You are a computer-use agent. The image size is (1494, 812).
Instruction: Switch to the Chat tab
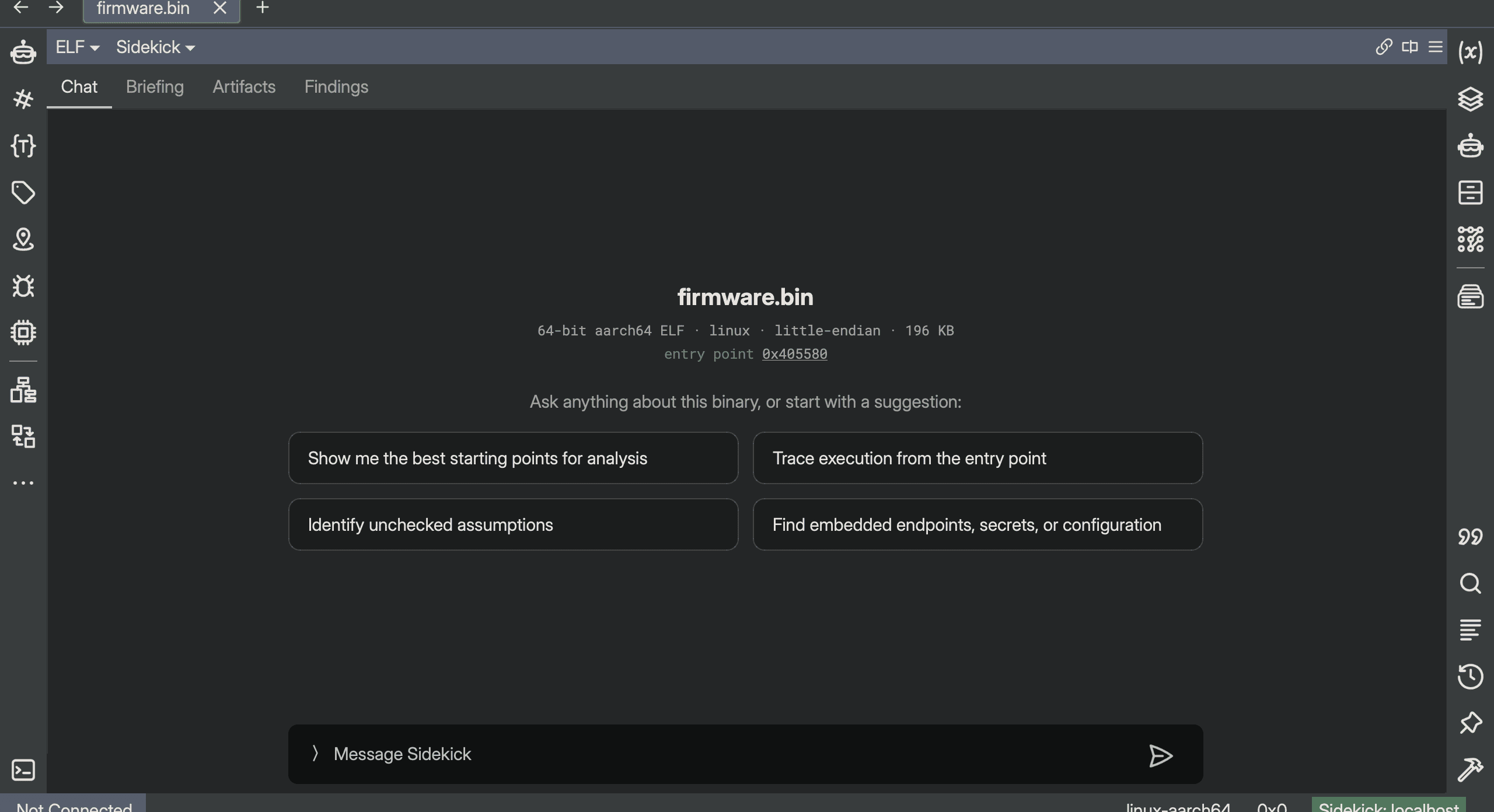(79, 87)
